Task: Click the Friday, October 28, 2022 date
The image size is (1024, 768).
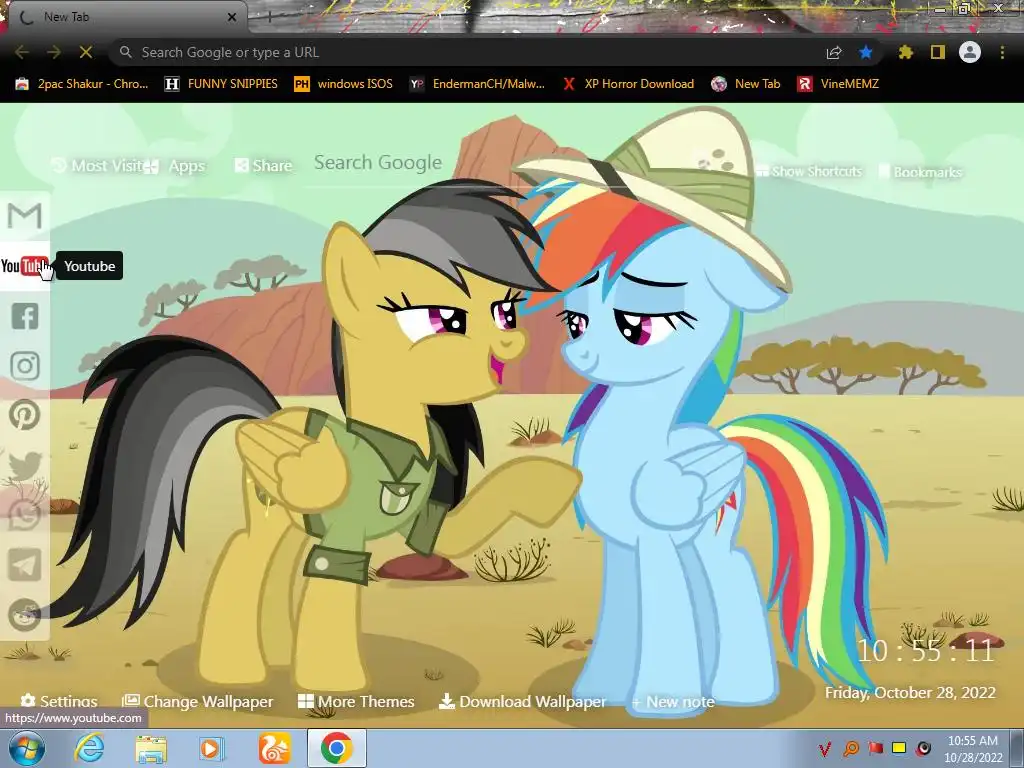Action: (x=910, y=692)
